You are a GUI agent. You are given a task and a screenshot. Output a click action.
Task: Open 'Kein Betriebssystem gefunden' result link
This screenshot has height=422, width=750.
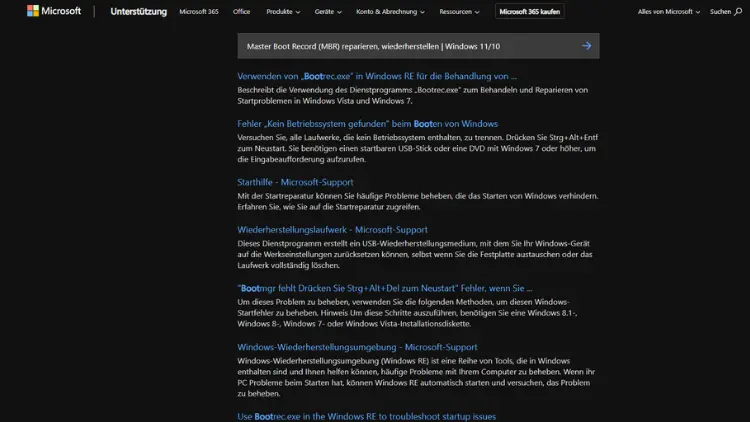367,123
